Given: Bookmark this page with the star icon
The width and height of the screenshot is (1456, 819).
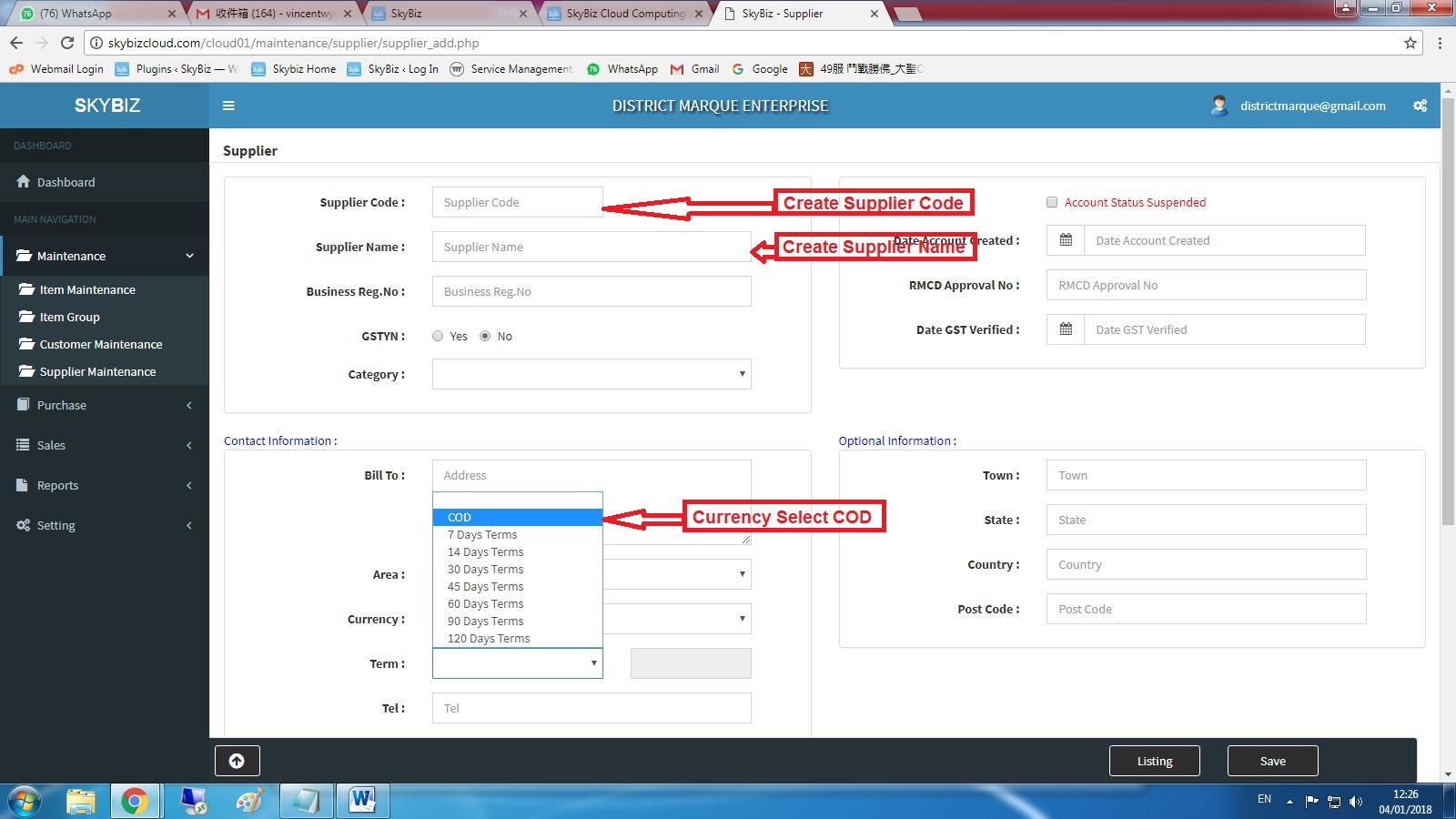Looking at the screenshot, I should pos(1410,43).
